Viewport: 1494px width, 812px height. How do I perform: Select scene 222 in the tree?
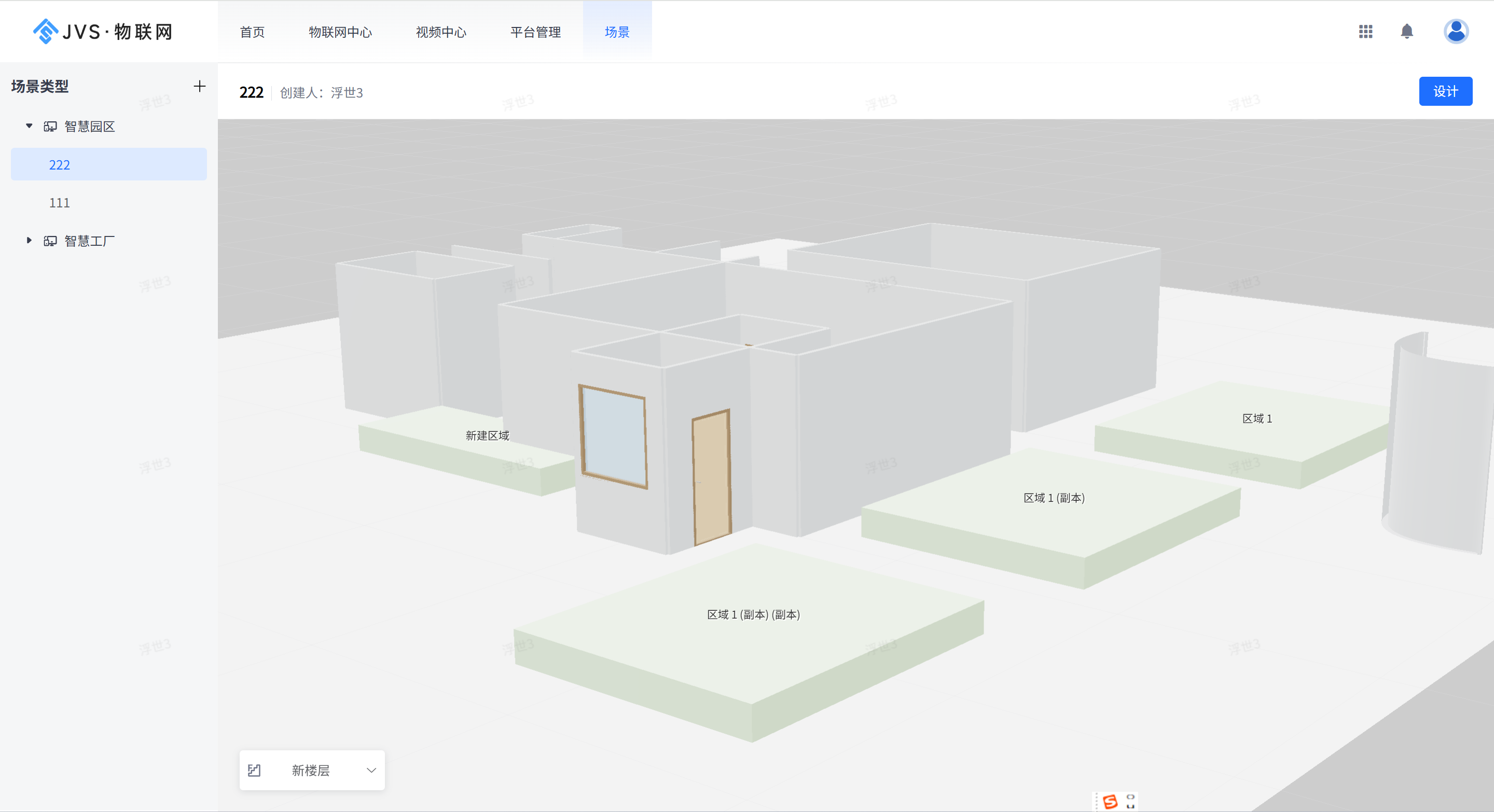60,165
